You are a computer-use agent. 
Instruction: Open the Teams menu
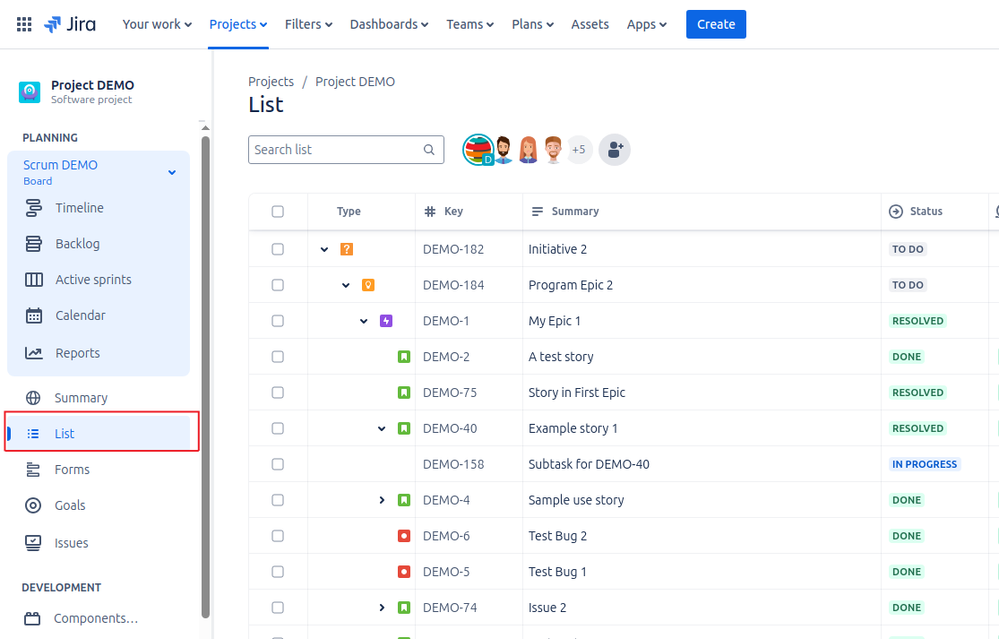point(470,24)
